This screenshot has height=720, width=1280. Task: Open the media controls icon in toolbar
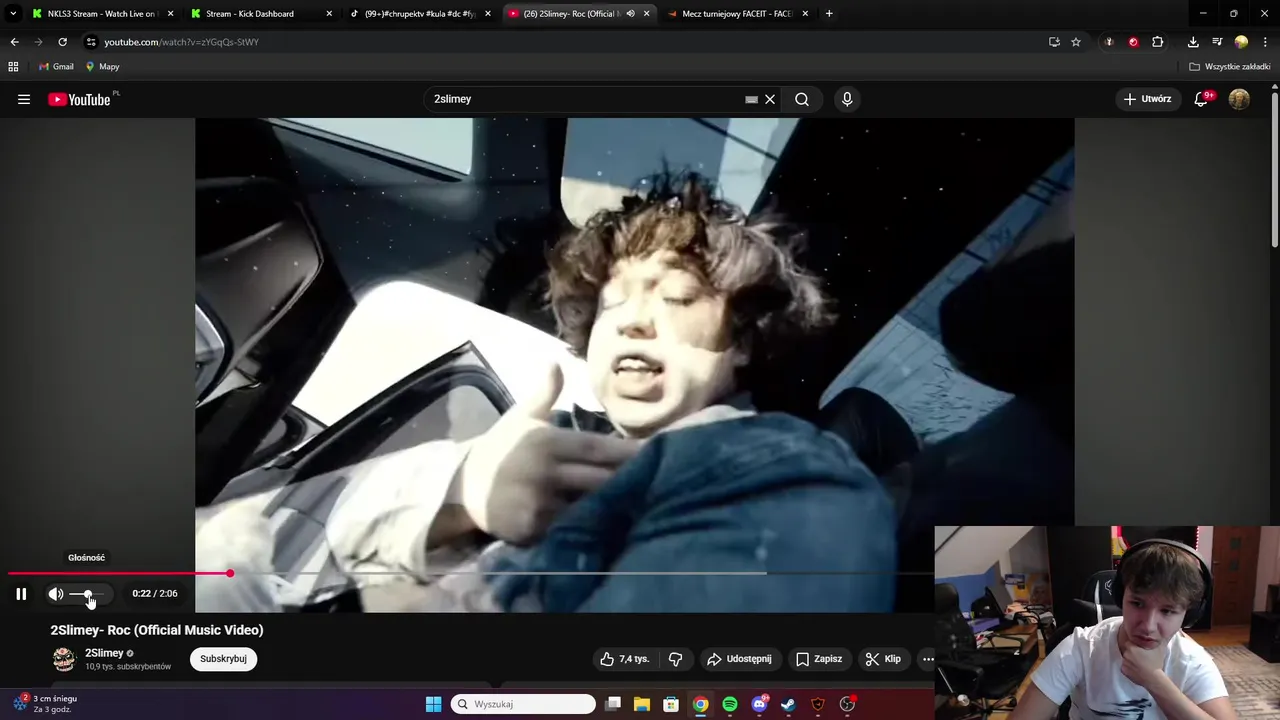[x=1217, y=42]
